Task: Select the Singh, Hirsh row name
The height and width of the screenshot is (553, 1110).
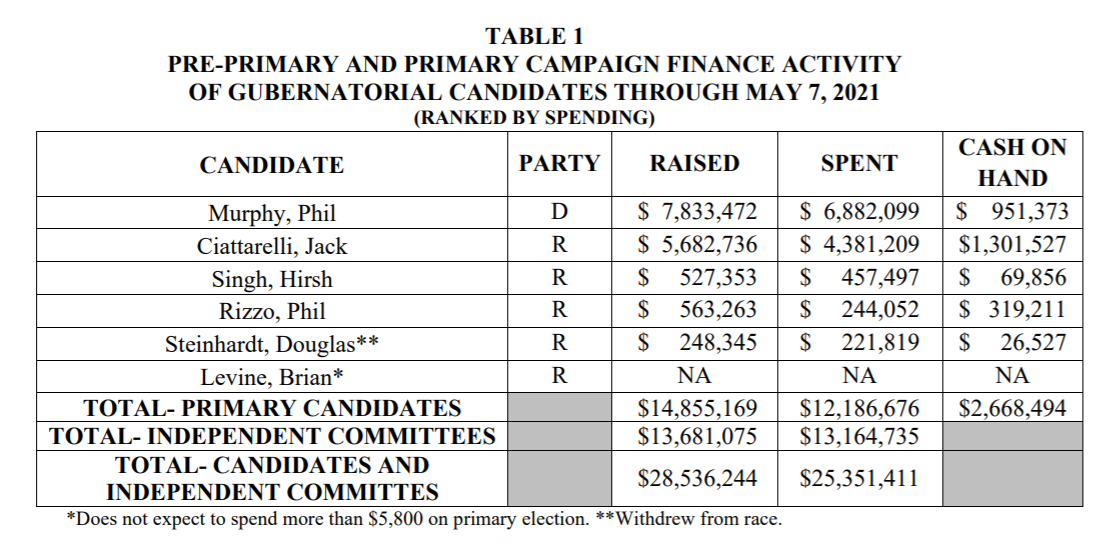Action: [272, 278]
